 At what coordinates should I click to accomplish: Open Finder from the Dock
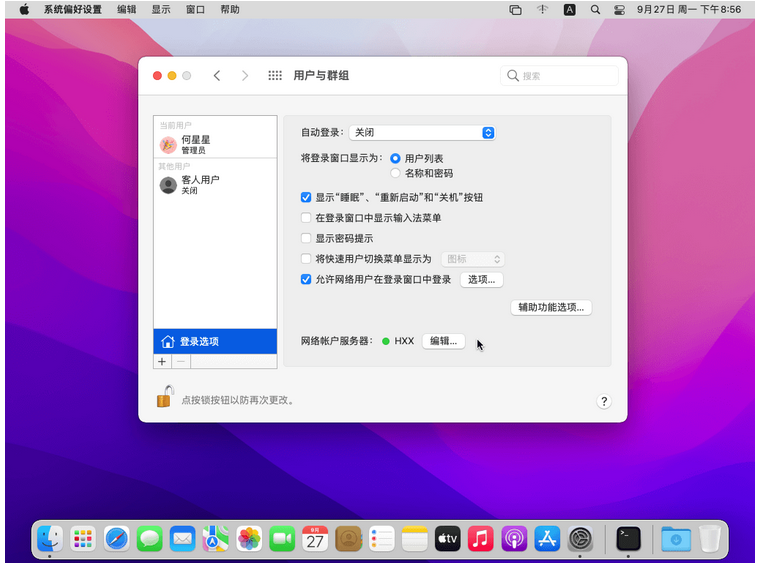[50, 538]
